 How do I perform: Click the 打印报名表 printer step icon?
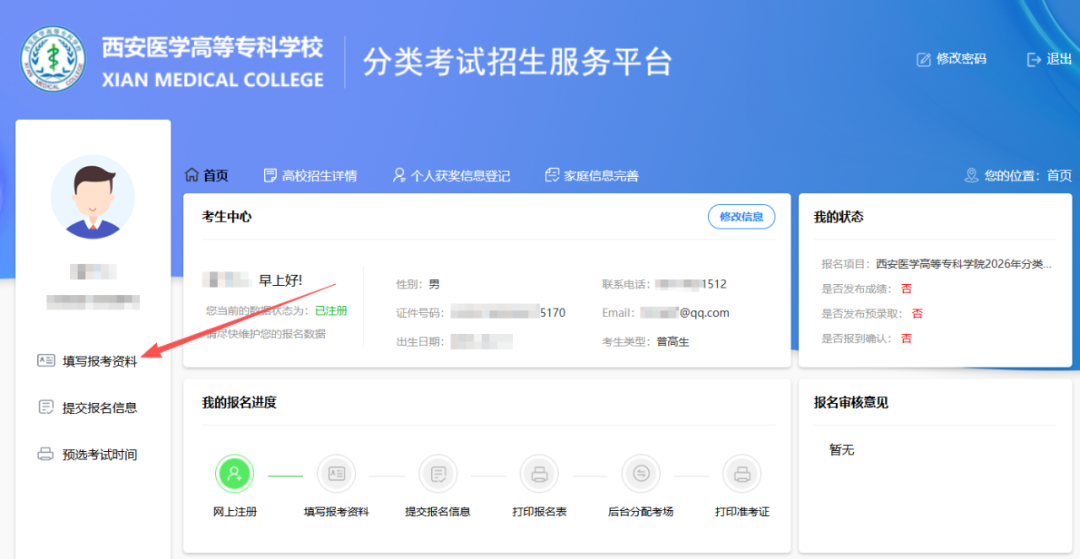point(539,473)
